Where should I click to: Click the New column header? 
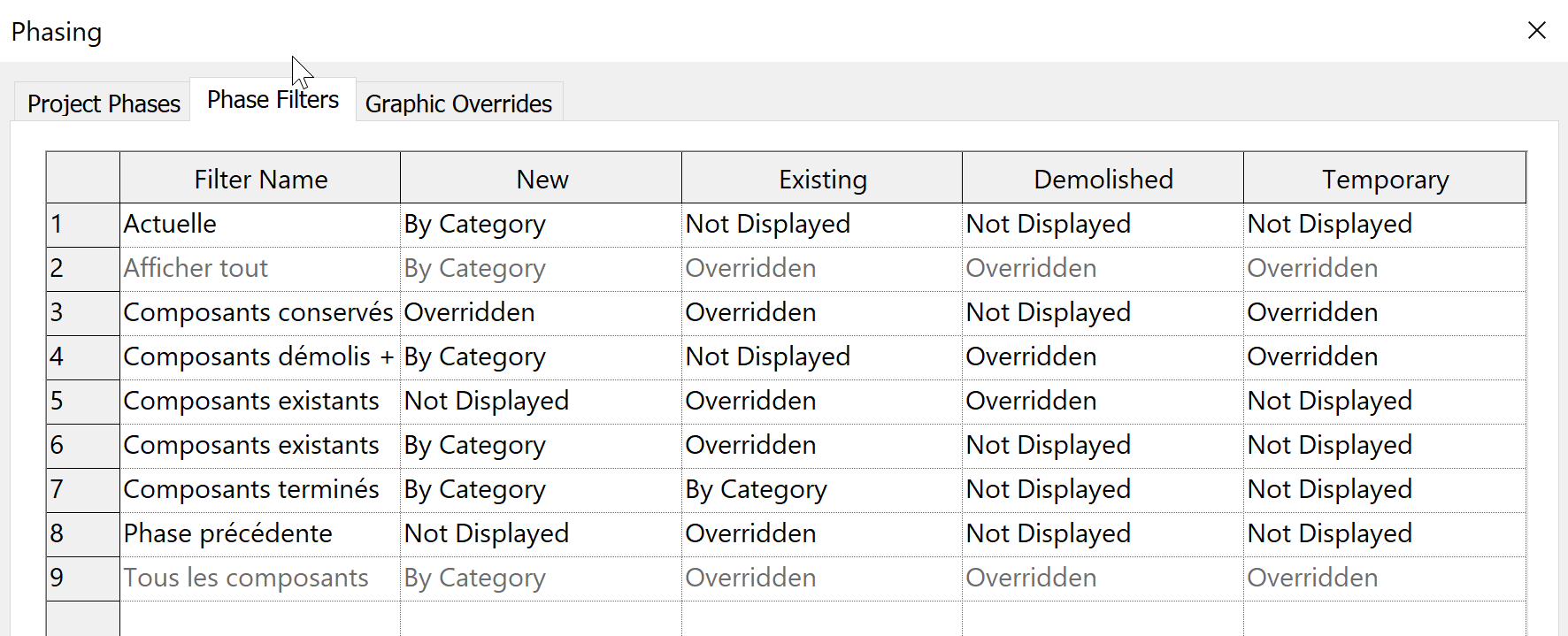(x=541, y=178)
